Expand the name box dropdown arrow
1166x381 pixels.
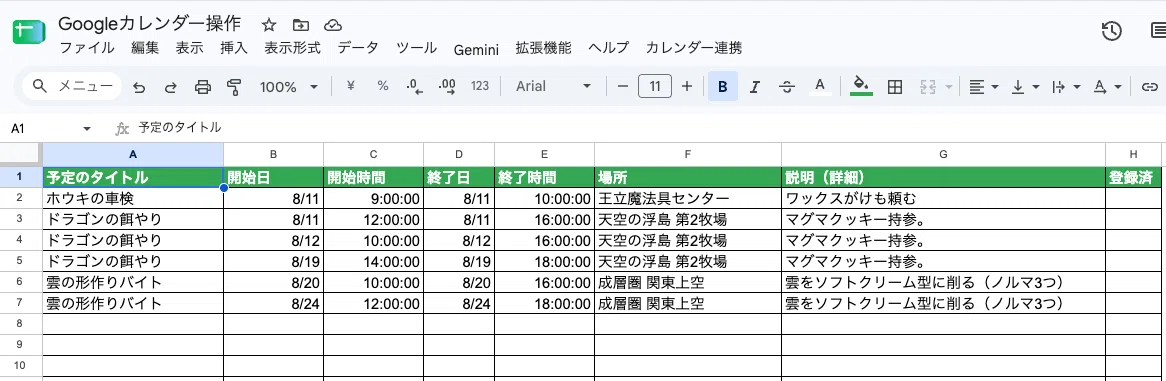[87, 129]
